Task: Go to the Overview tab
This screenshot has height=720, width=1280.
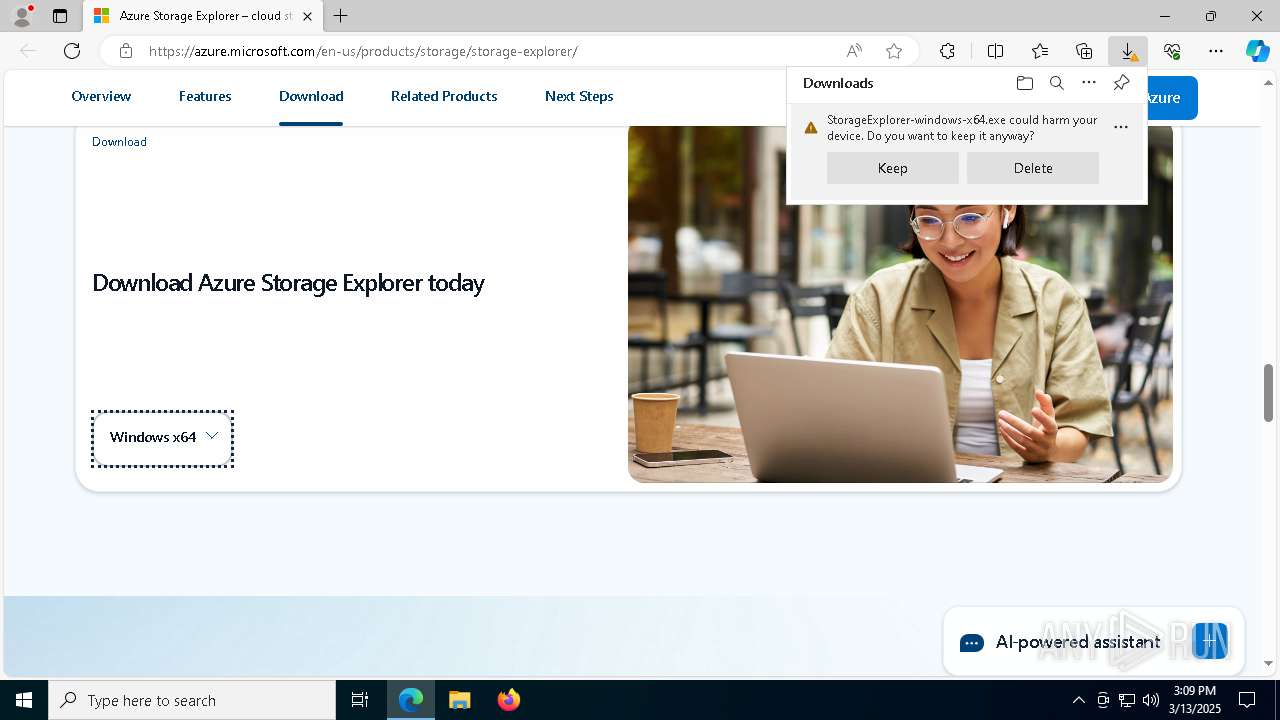Action: [x=101, y=96]
